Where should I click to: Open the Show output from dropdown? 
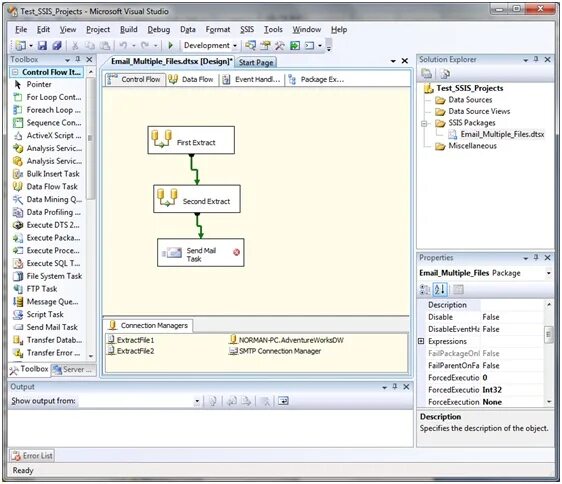click(x=197, y=401)
